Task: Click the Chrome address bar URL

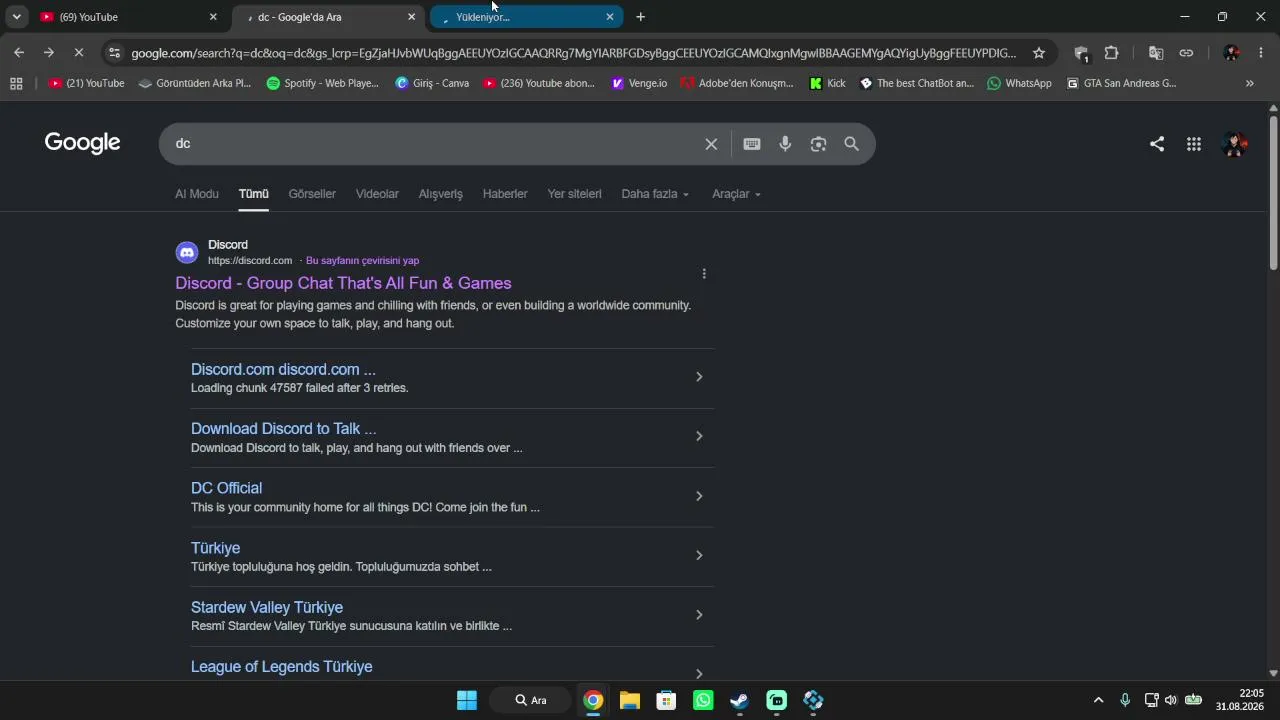Action: point(573,53)
